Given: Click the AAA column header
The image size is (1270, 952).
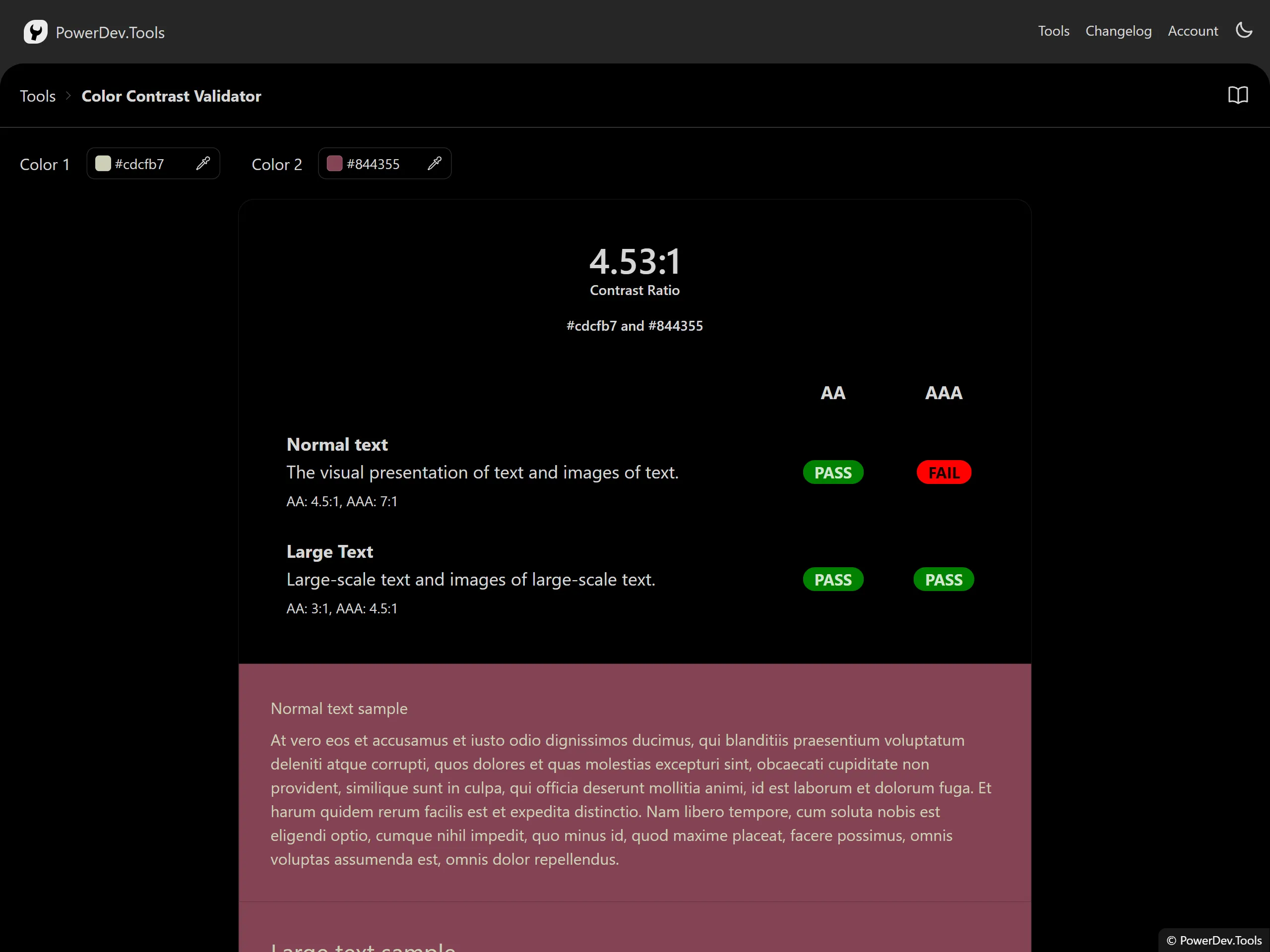Looking at the screenshot, I should 943,393.
